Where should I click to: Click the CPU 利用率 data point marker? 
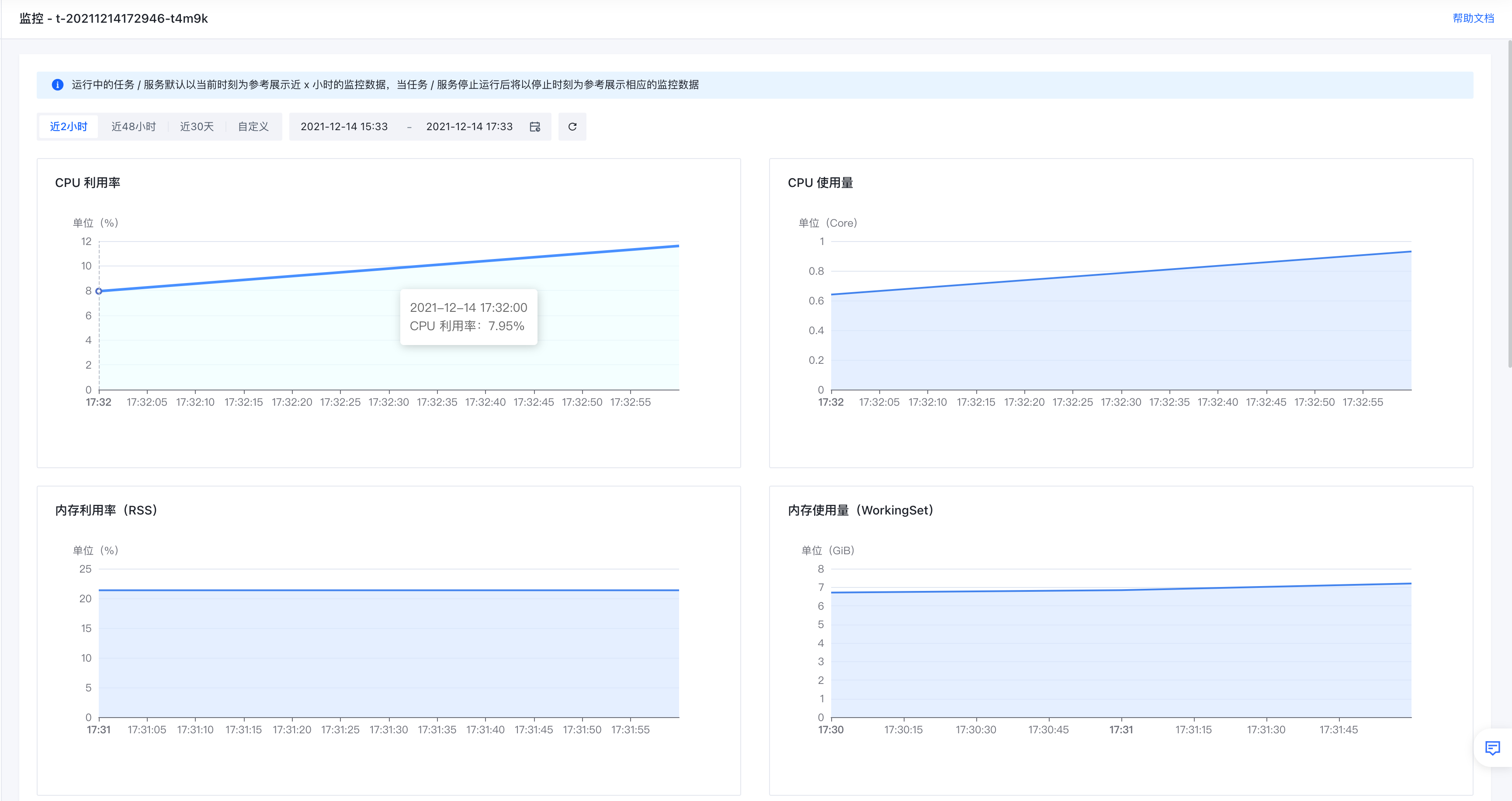click(x=99, y=291)
